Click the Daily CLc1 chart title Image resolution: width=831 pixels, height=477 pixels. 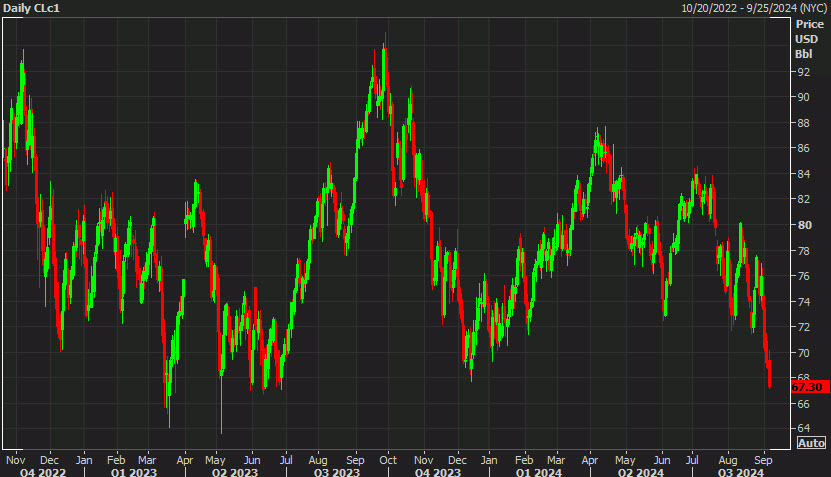pyautogui.click(x=31, y=8)
